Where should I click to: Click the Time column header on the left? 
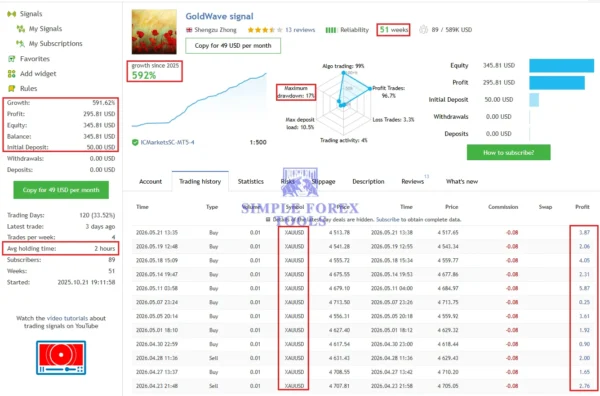coord(142,207)
